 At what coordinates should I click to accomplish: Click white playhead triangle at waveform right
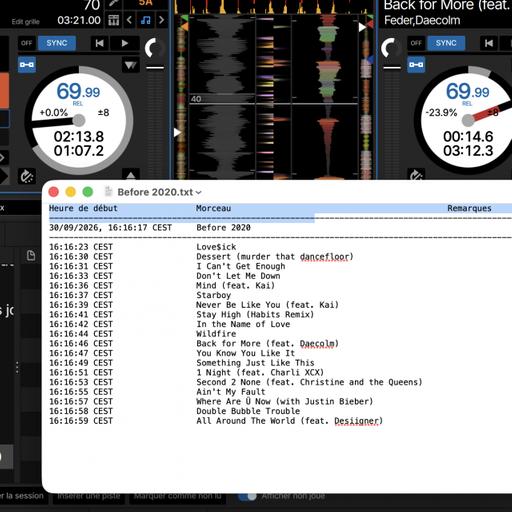tap(362, 27)
